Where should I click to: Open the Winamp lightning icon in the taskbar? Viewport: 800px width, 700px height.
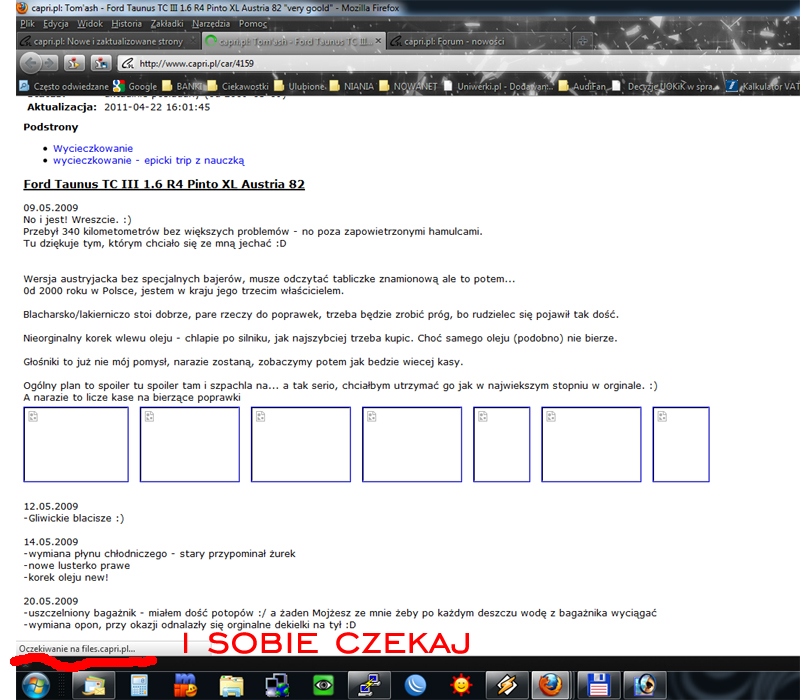pos(507,685)
